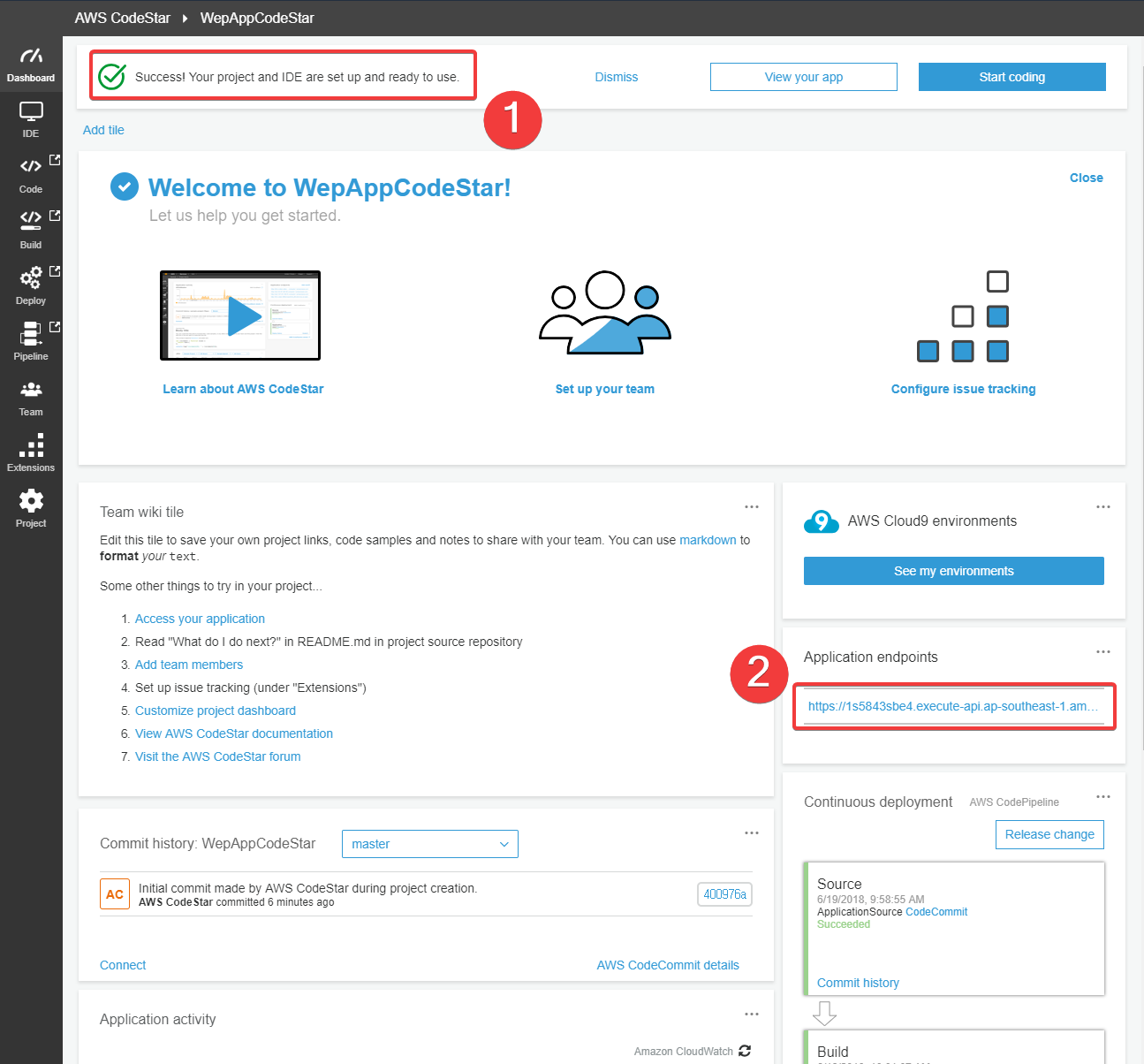Viewport: 1144px width, 1064px height.
Task: Close the welcome panel
Action: tap(1087, 178)
